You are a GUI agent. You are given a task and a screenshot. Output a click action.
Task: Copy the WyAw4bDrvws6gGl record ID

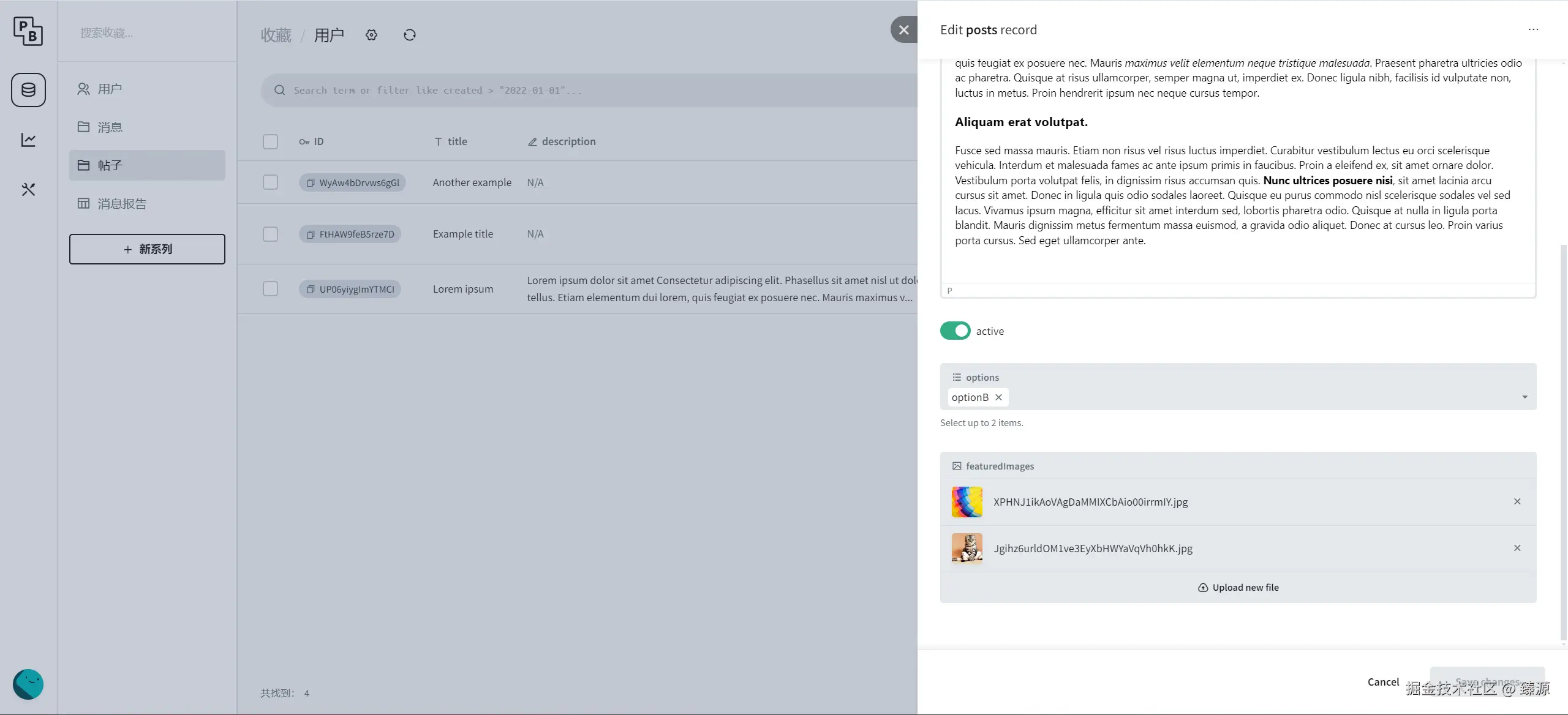click(311, 182)
